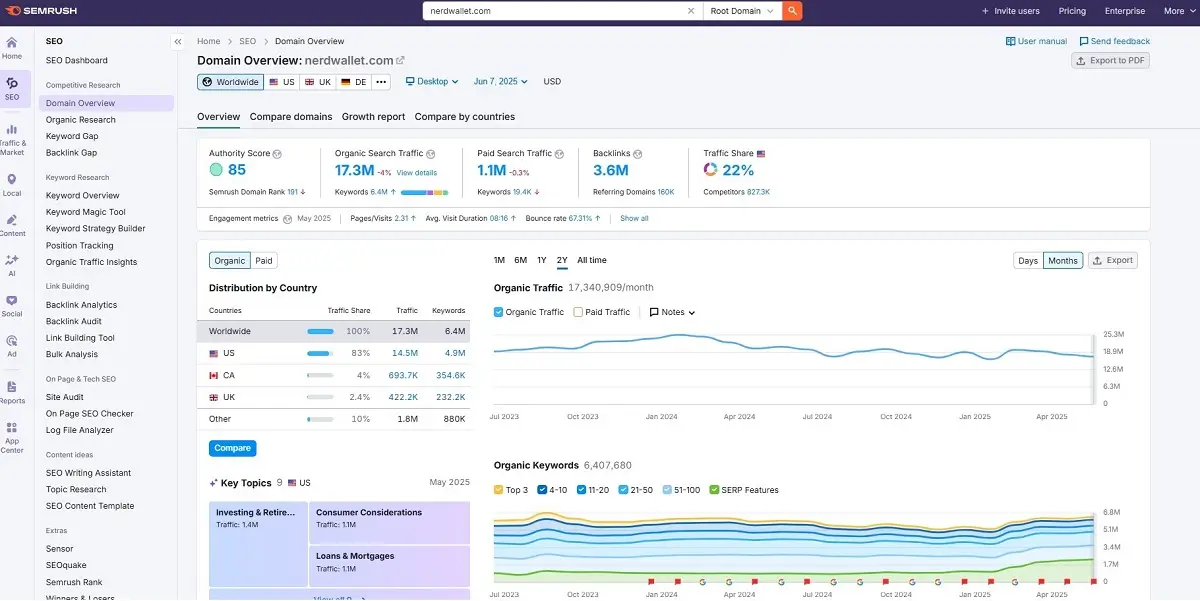1200x601 pixels.
Task: Toggle the SERP Features checkbox
Action: tap(714, 490)
